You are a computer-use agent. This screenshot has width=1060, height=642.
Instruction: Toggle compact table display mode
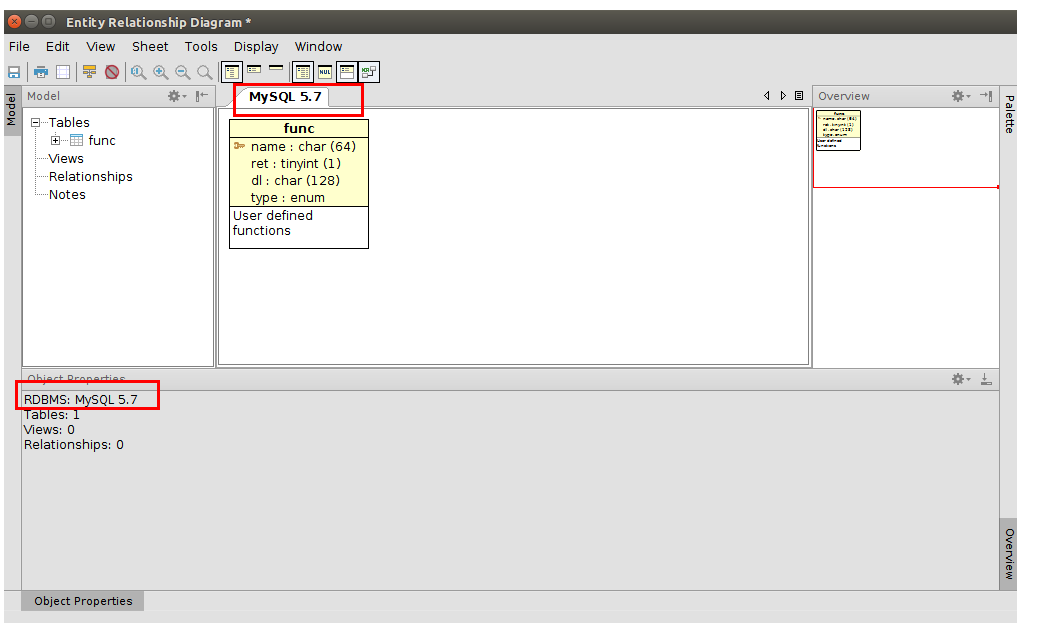(x=254, y=70)
